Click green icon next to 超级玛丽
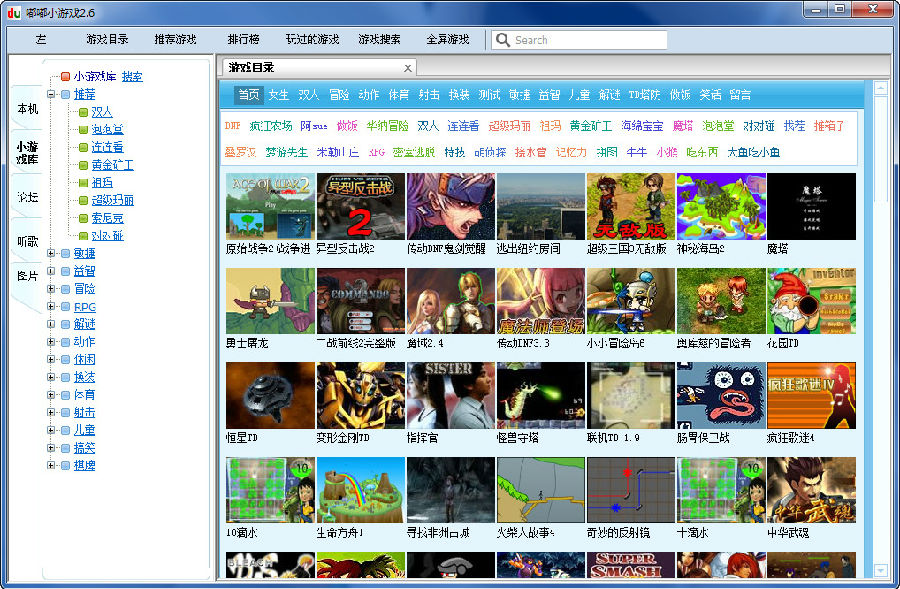Viewport: 900px width, 589px height. 83,200
